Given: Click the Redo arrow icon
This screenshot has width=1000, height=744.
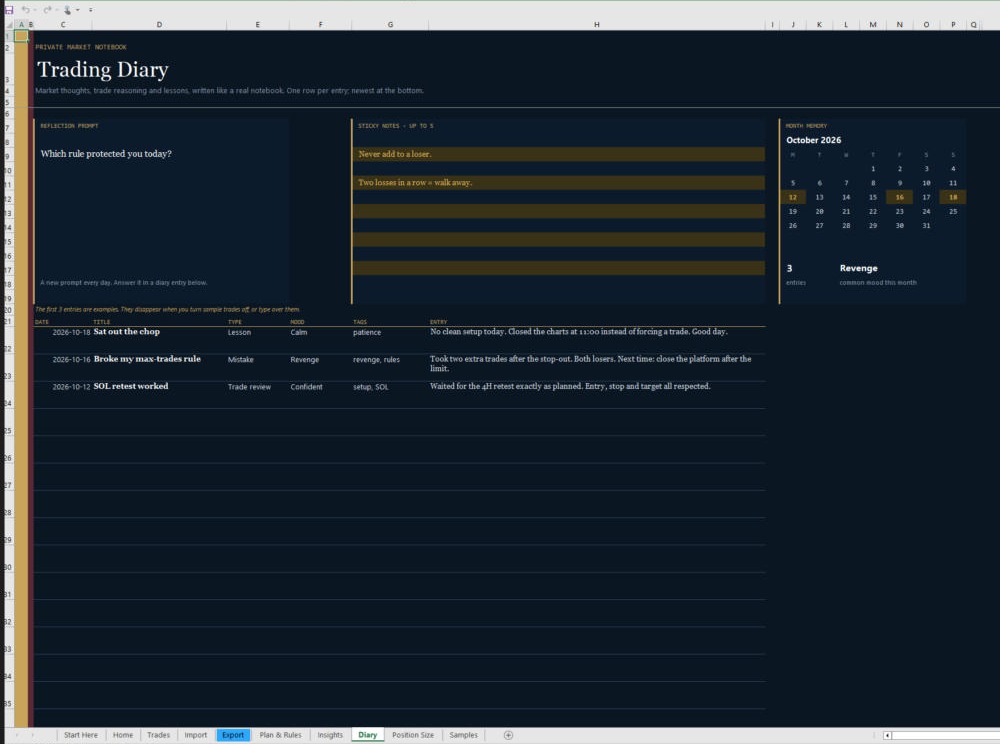Looking at the screenshot, I should [x=47, y=10].
